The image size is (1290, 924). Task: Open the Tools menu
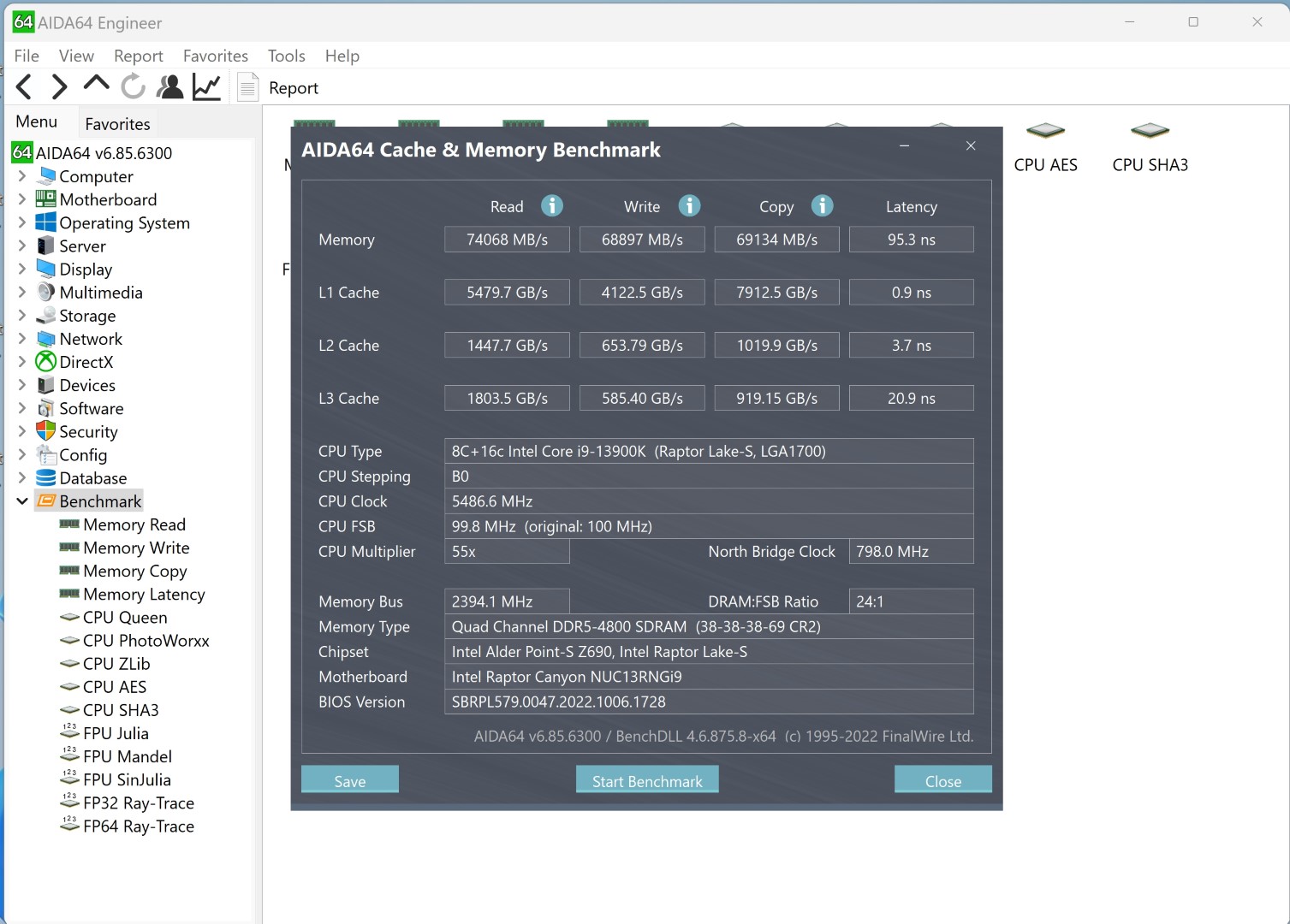[x=286, y=56]
